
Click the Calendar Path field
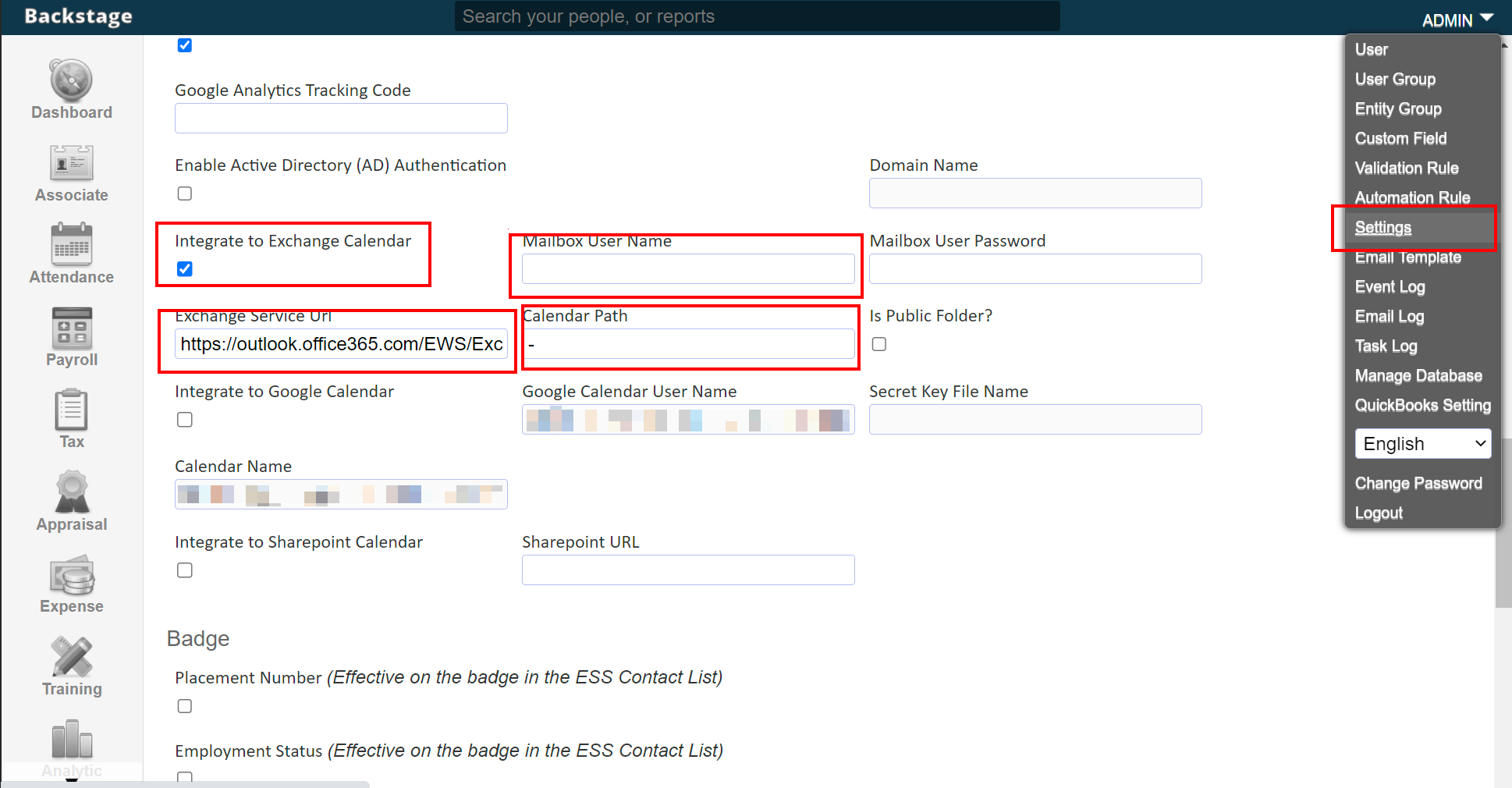(688, 343)
